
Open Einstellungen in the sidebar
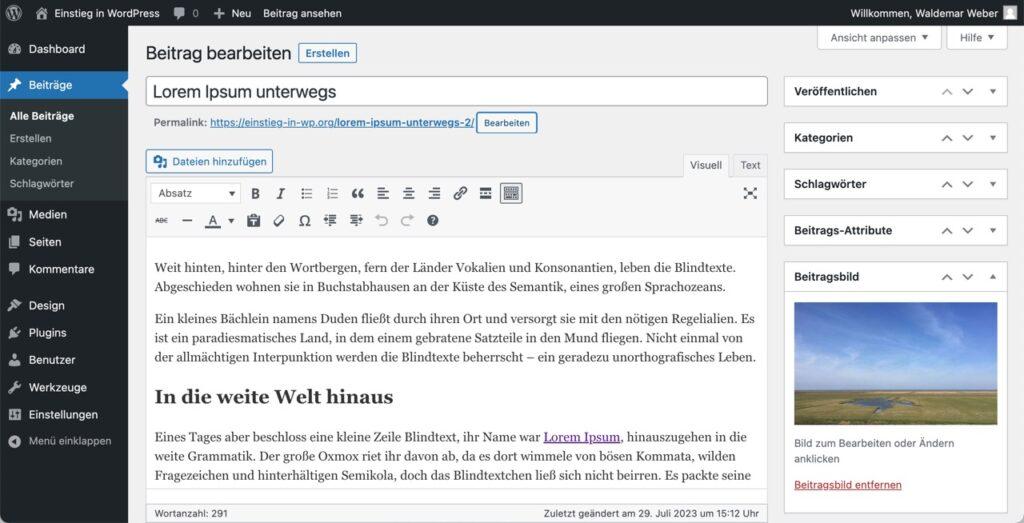pyautogui.click(x=64, y=415)
